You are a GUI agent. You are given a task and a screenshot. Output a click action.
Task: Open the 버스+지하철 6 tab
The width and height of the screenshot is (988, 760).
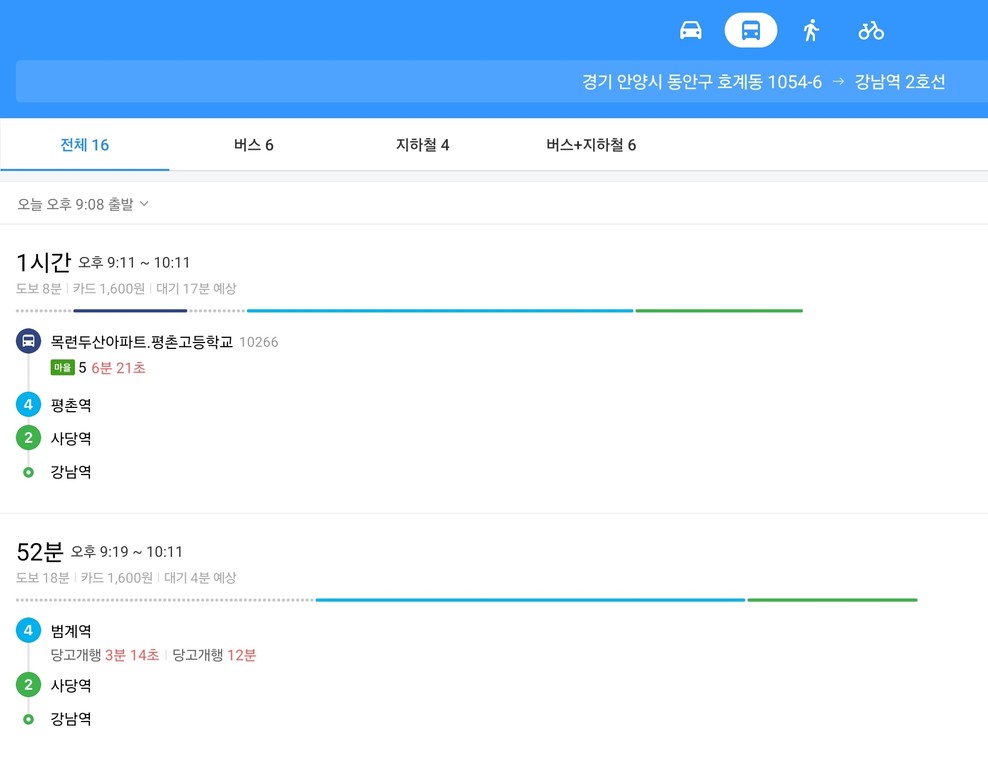pos(591,145)
